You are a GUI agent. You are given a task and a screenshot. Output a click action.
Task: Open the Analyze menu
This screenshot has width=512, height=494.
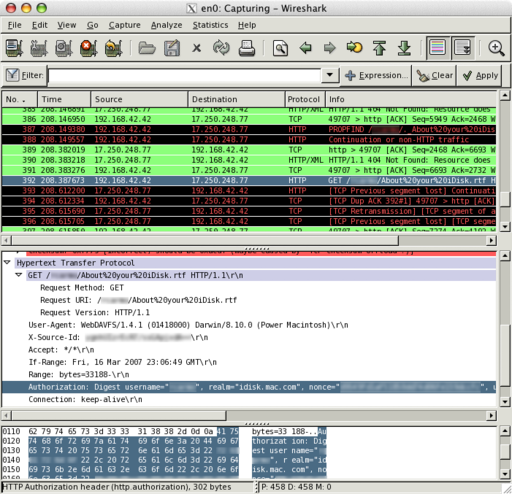pos(166,25)
